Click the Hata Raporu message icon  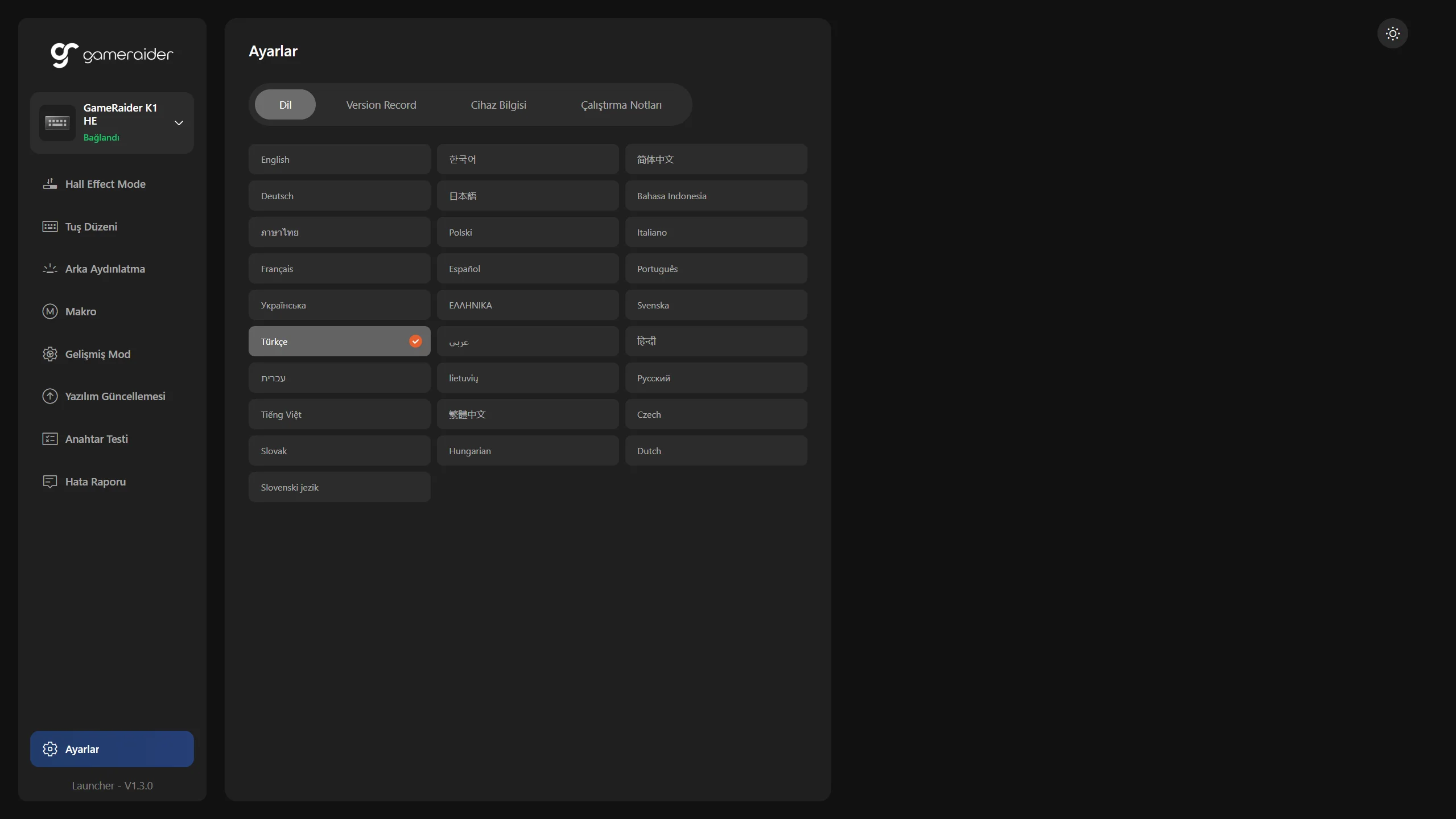pyautogui.click(x=50, y=481)
